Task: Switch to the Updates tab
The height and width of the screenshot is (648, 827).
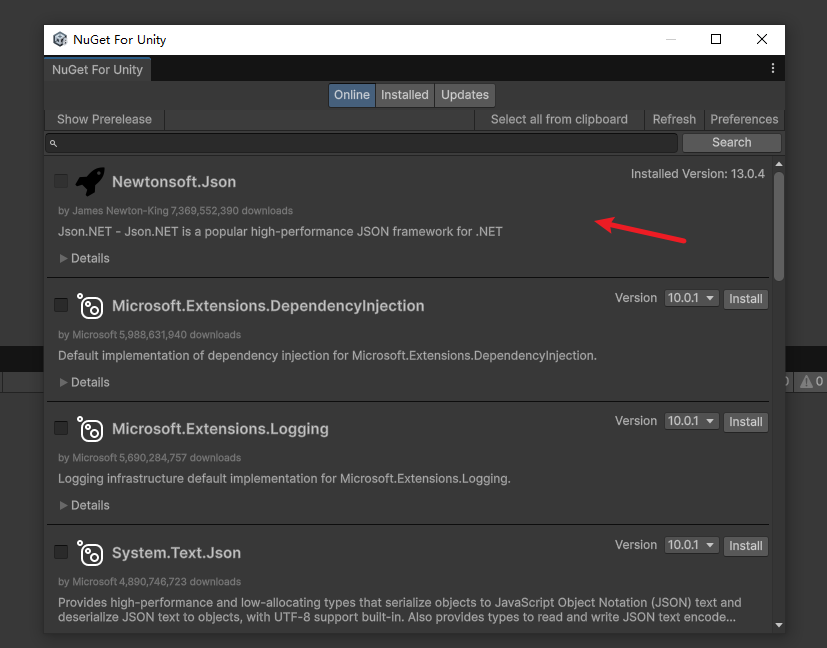Action: [x=465, y=95]
